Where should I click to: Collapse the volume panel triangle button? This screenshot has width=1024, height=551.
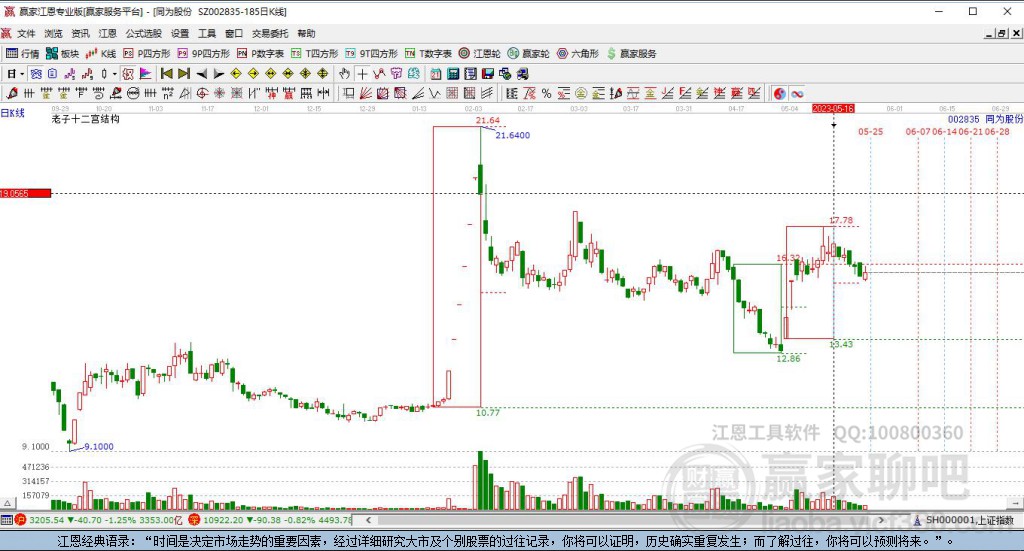tap(7, 503)
